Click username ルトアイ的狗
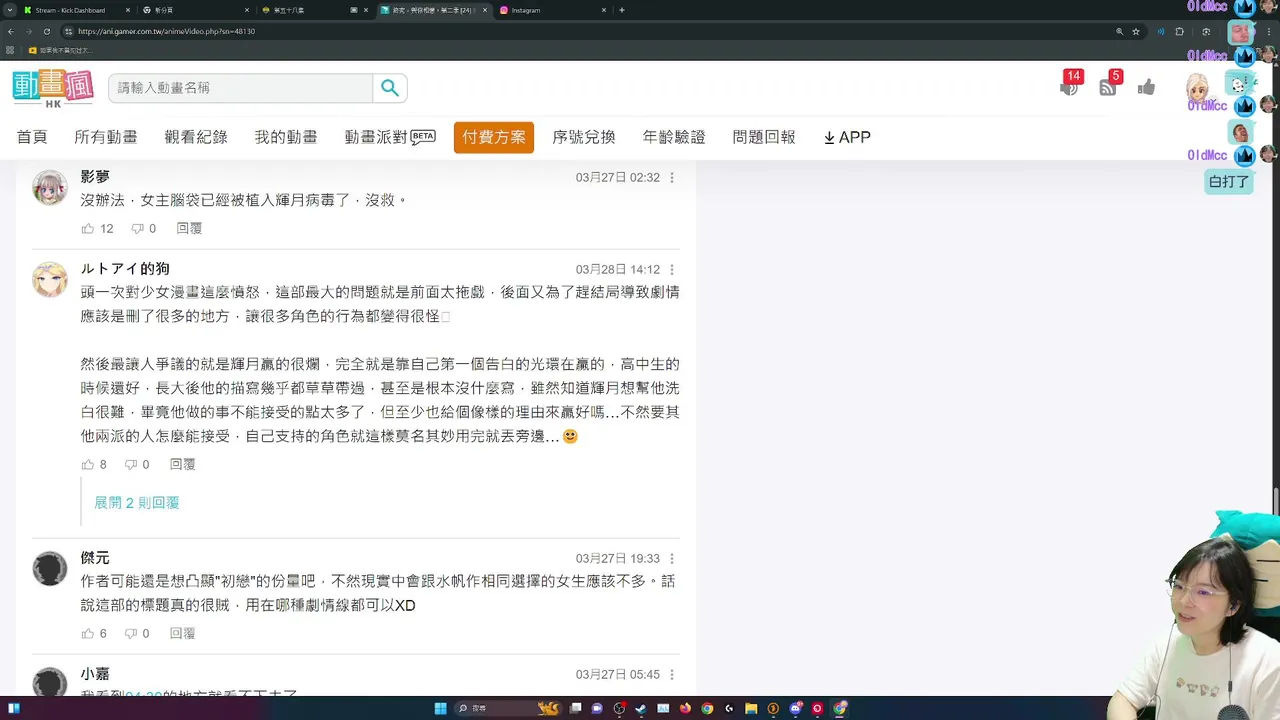 [125, 269]
